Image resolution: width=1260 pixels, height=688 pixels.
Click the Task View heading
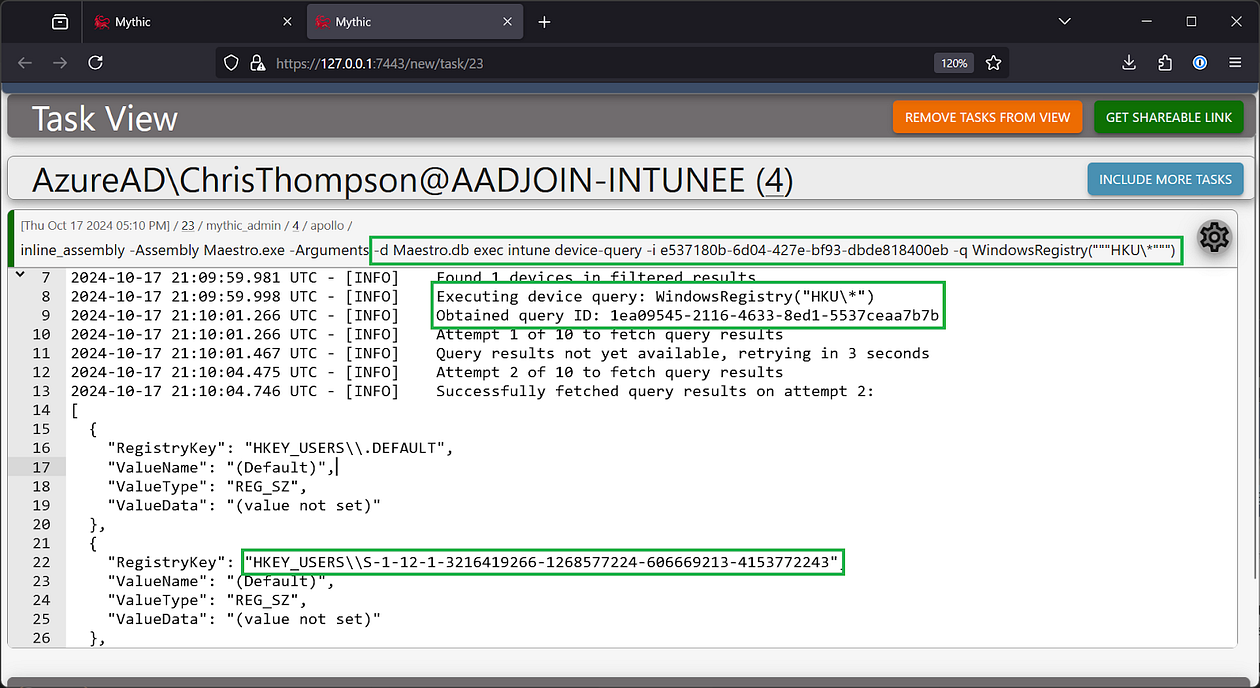(x=104, y=118)
